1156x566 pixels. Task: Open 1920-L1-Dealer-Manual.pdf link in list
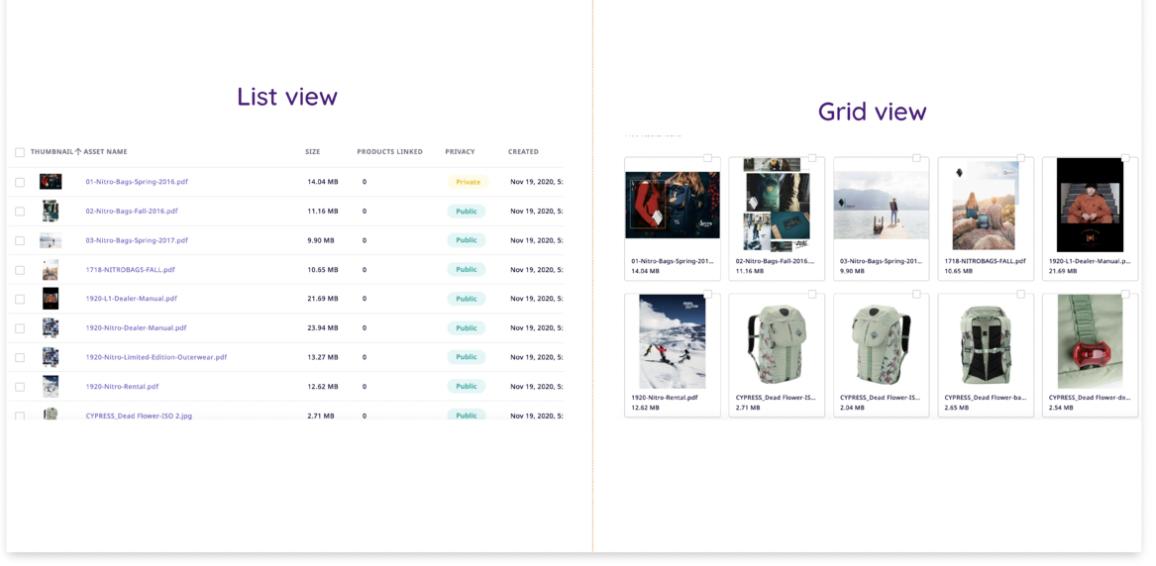pos(131,298)
